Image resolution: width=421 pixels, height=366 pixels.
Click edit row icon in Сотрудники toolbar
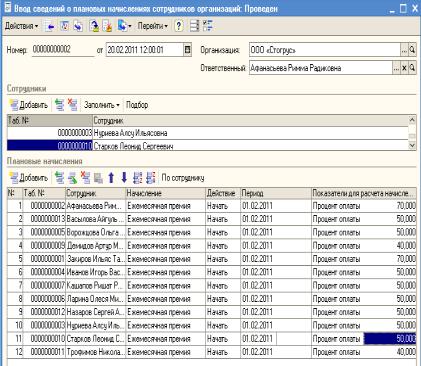(59, 105)
